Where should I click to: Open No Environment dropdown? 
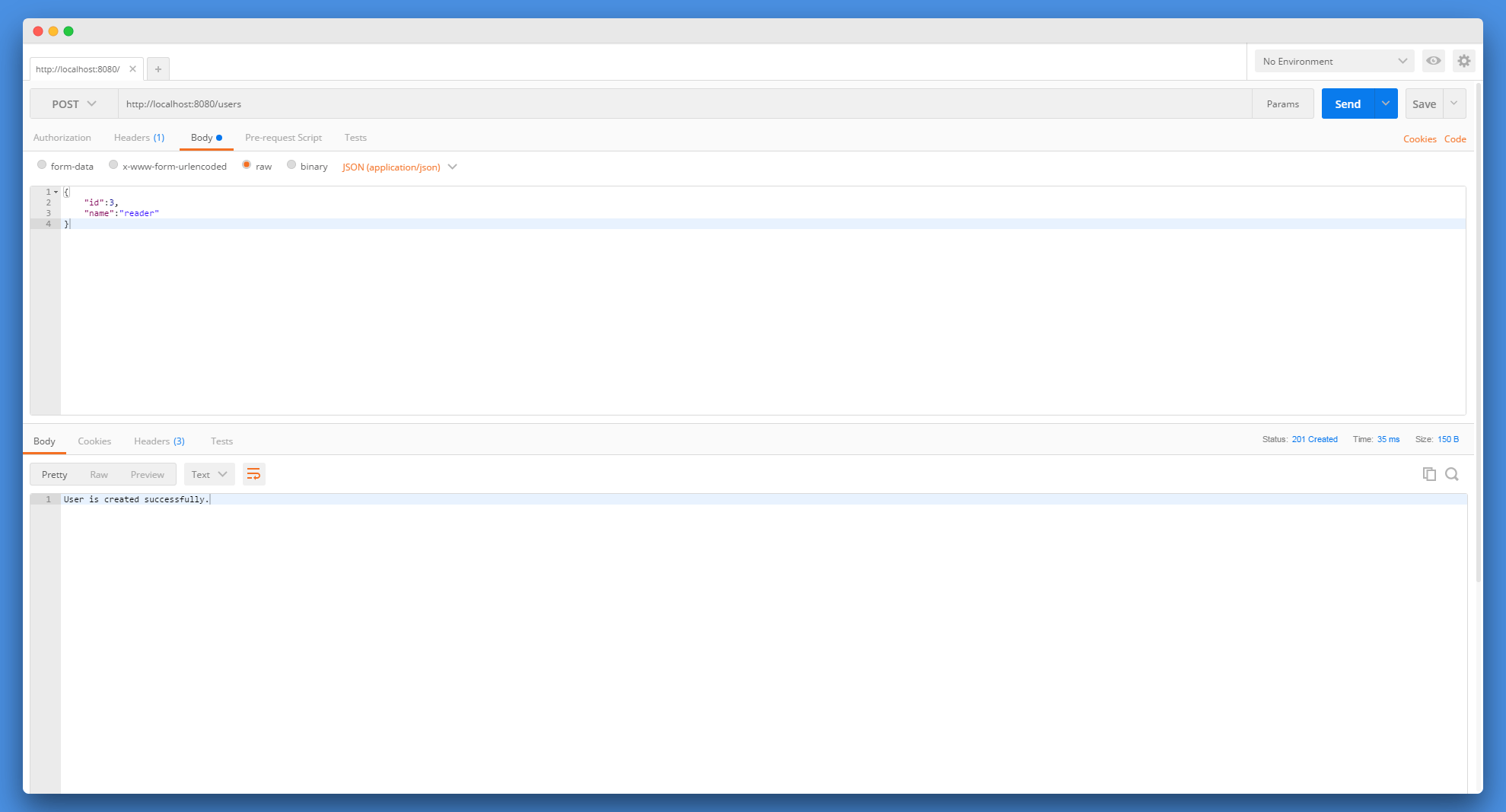1335,61
